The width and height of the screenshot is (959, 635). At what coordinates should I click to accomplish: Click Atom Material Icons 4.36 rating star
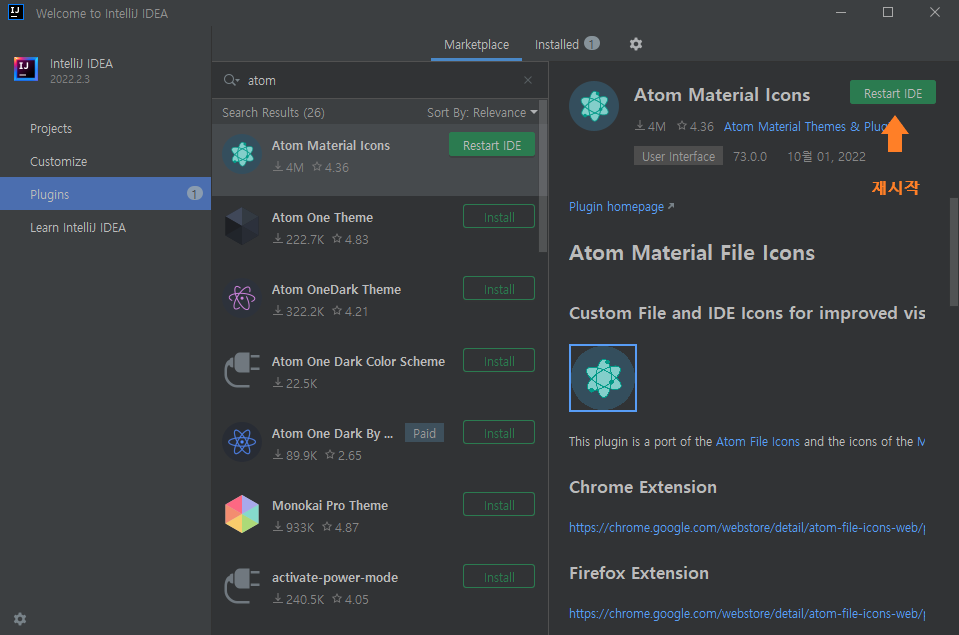click(317, 166)
